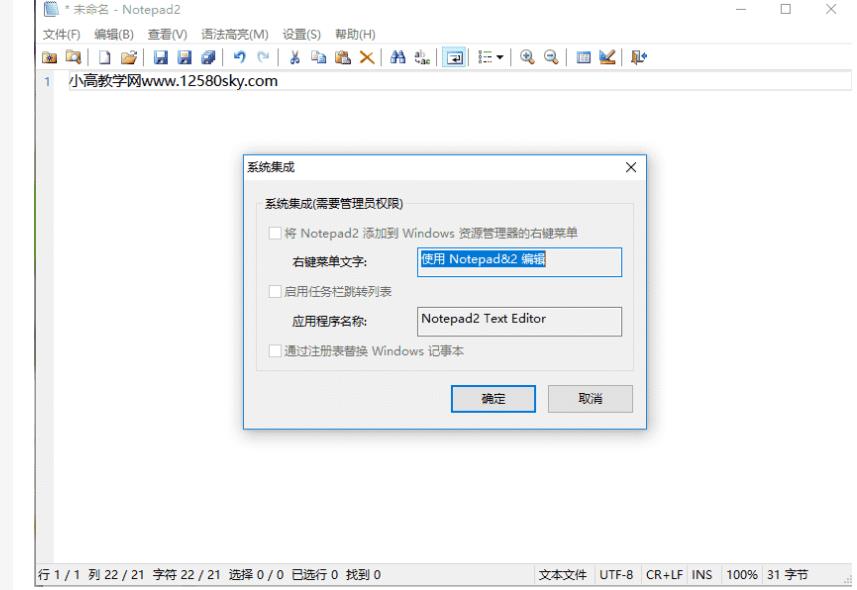The height and width of the screenshot is (590, 857).
Task: Paste from clipboard toolbar icon
Action: [343, 57]
